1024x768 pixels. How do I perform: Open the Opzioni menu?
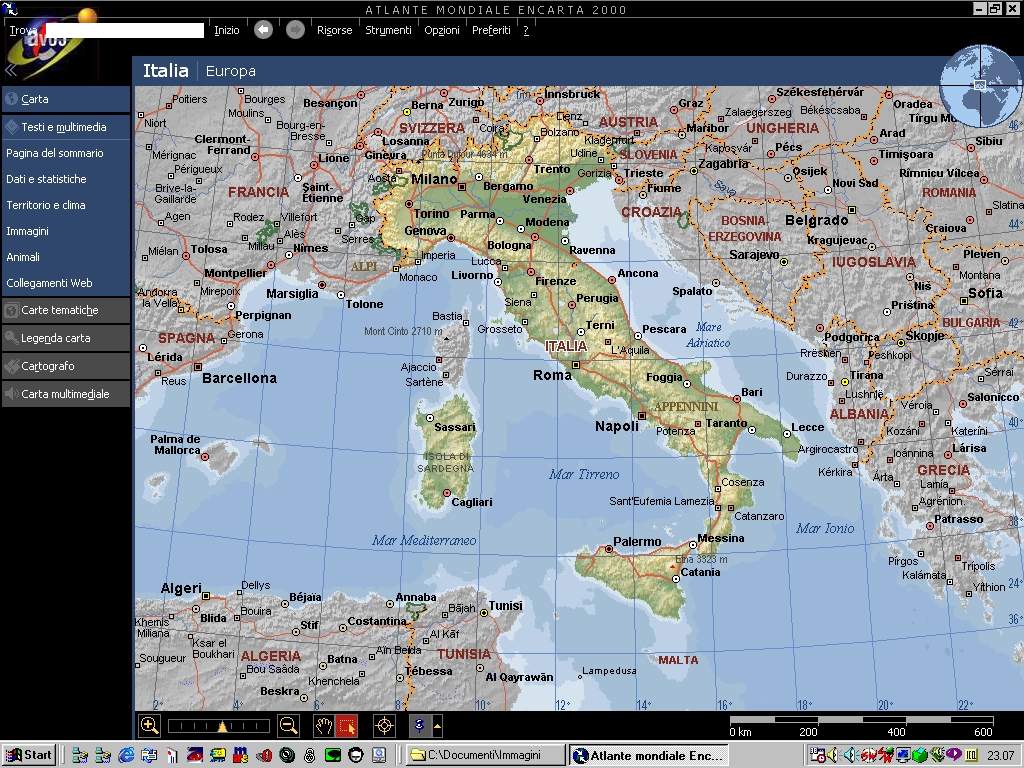[442, 30]
